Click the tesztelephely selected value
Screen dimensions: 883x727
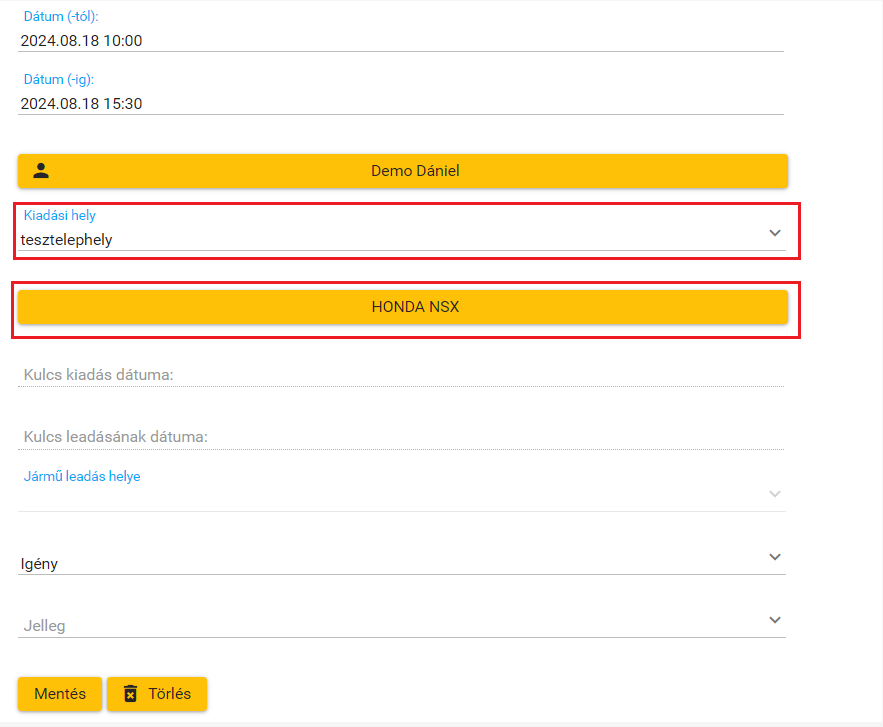(67, 239)
